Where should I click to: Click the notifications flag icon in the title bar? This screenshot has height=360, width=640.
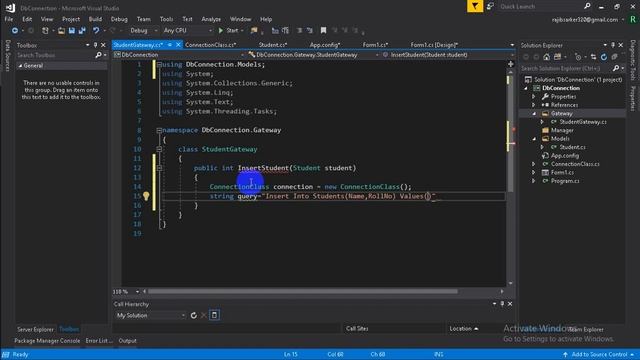coord(475,6)
